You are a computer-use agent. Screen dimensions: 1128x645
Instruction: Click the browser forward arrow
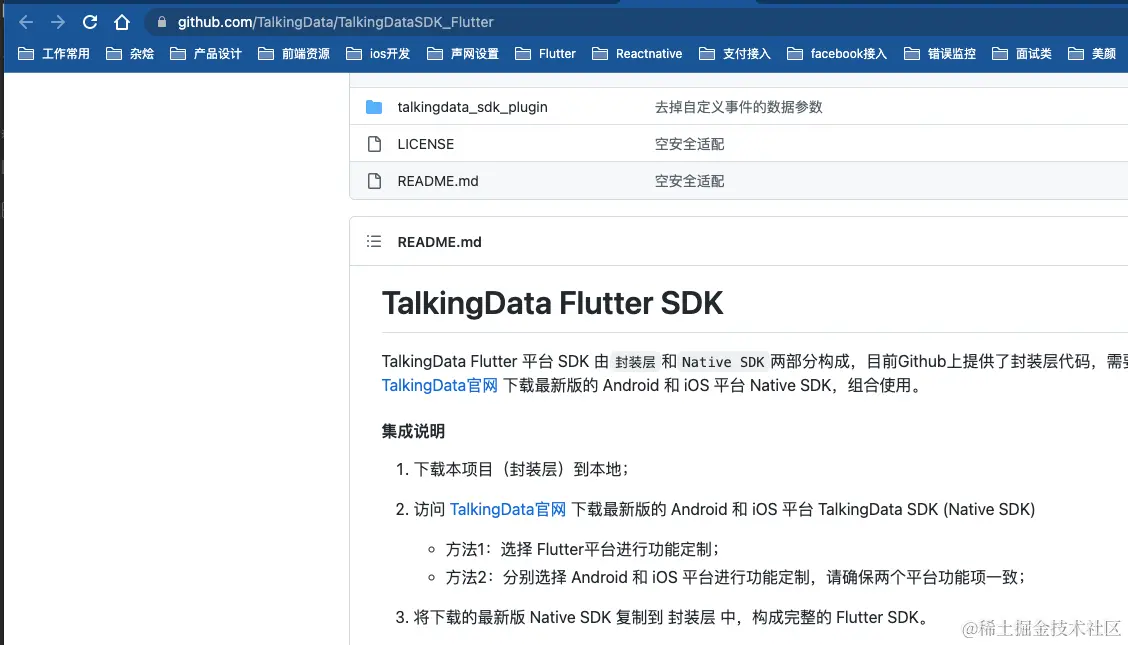58,22
